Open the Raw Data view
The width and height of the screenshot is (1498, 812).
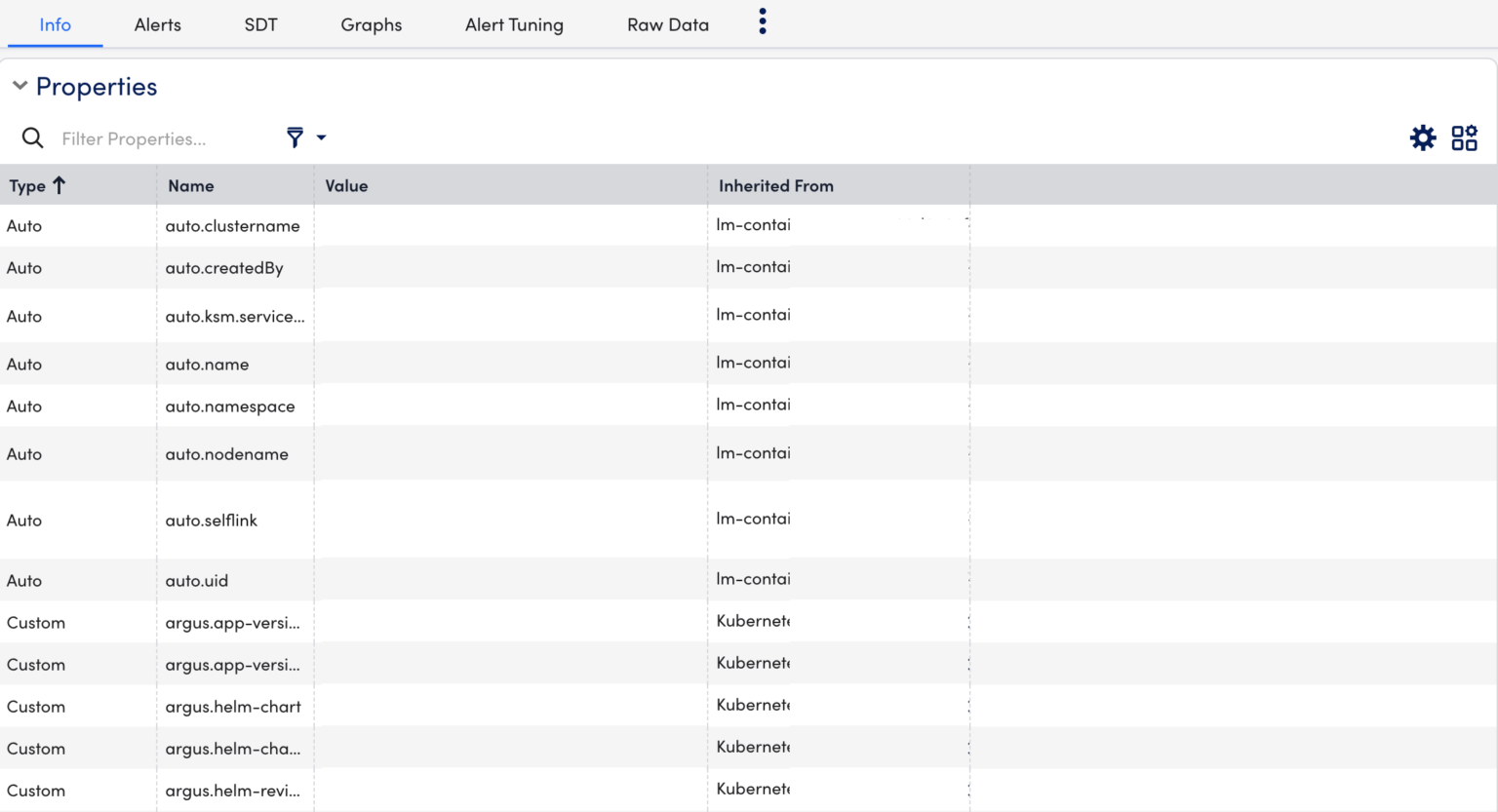(667, 24)
